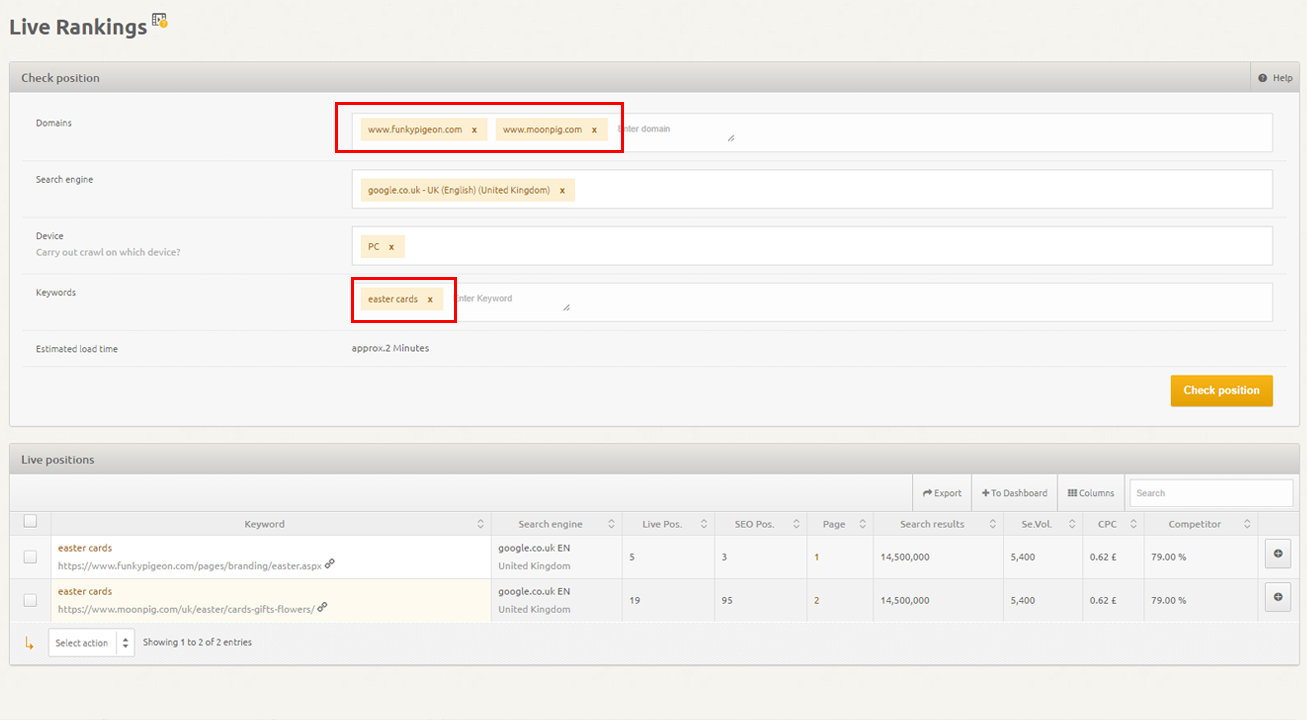Remove the easter cards keyword tag
The image size is (1307, 720).
(430, 299)
